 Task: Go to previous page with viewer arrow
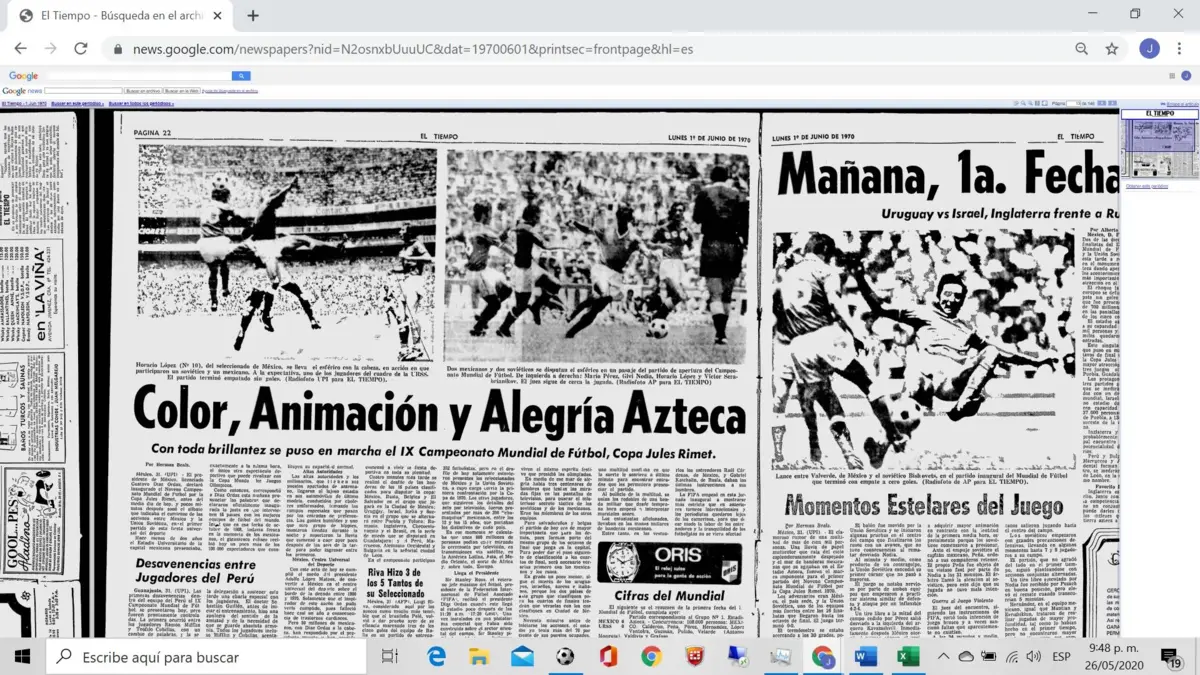(x=1101, y=103)
